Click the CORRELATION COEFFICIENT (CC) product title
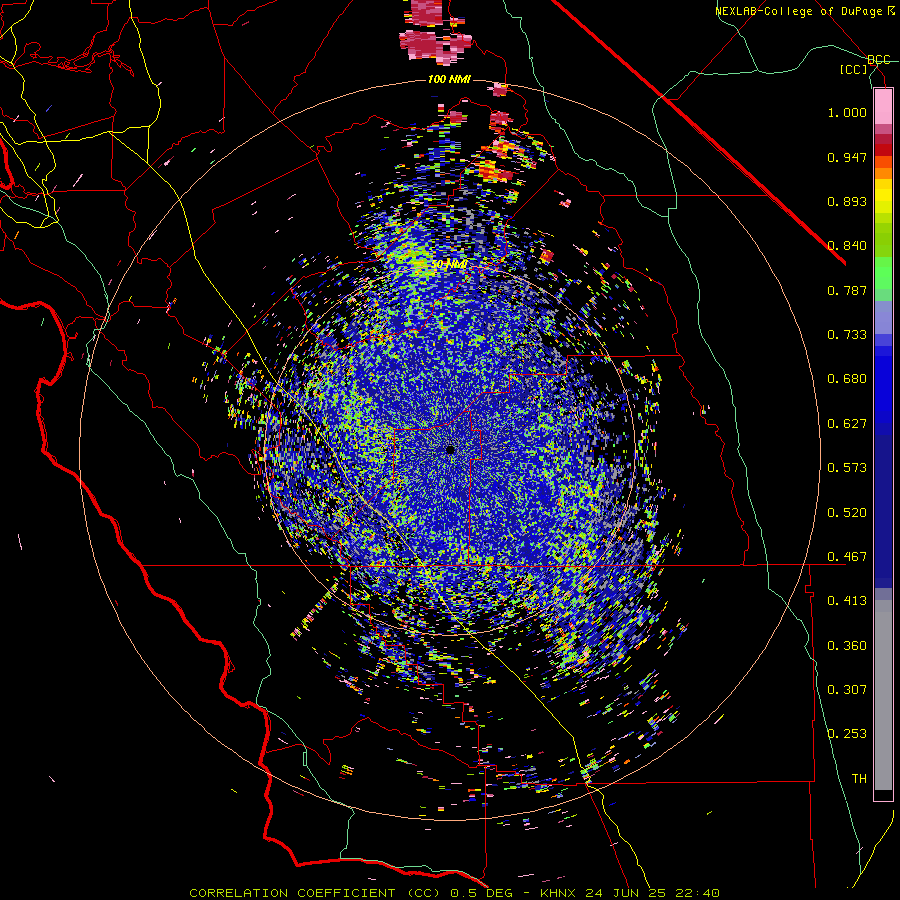Viewport: 900px width, 900px height. [315, 893]
